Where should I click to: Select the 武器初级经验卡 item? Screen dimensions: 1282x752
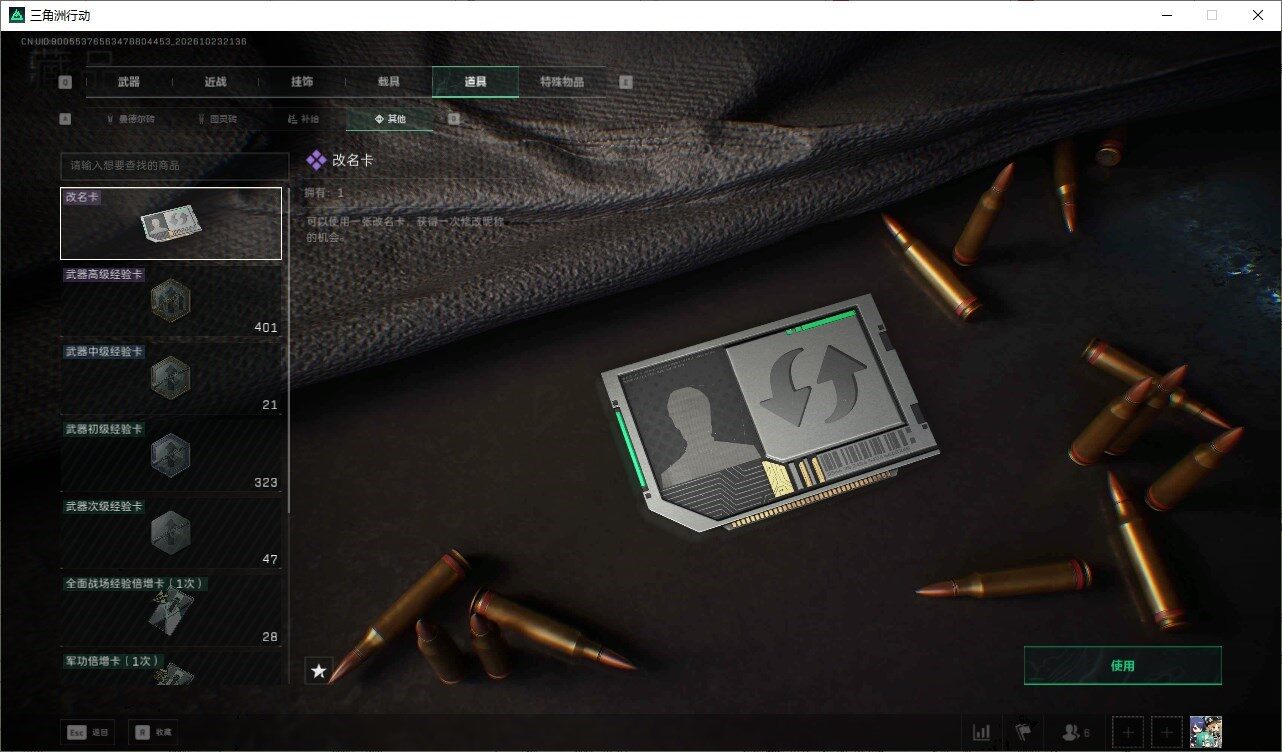click(171, 456)
